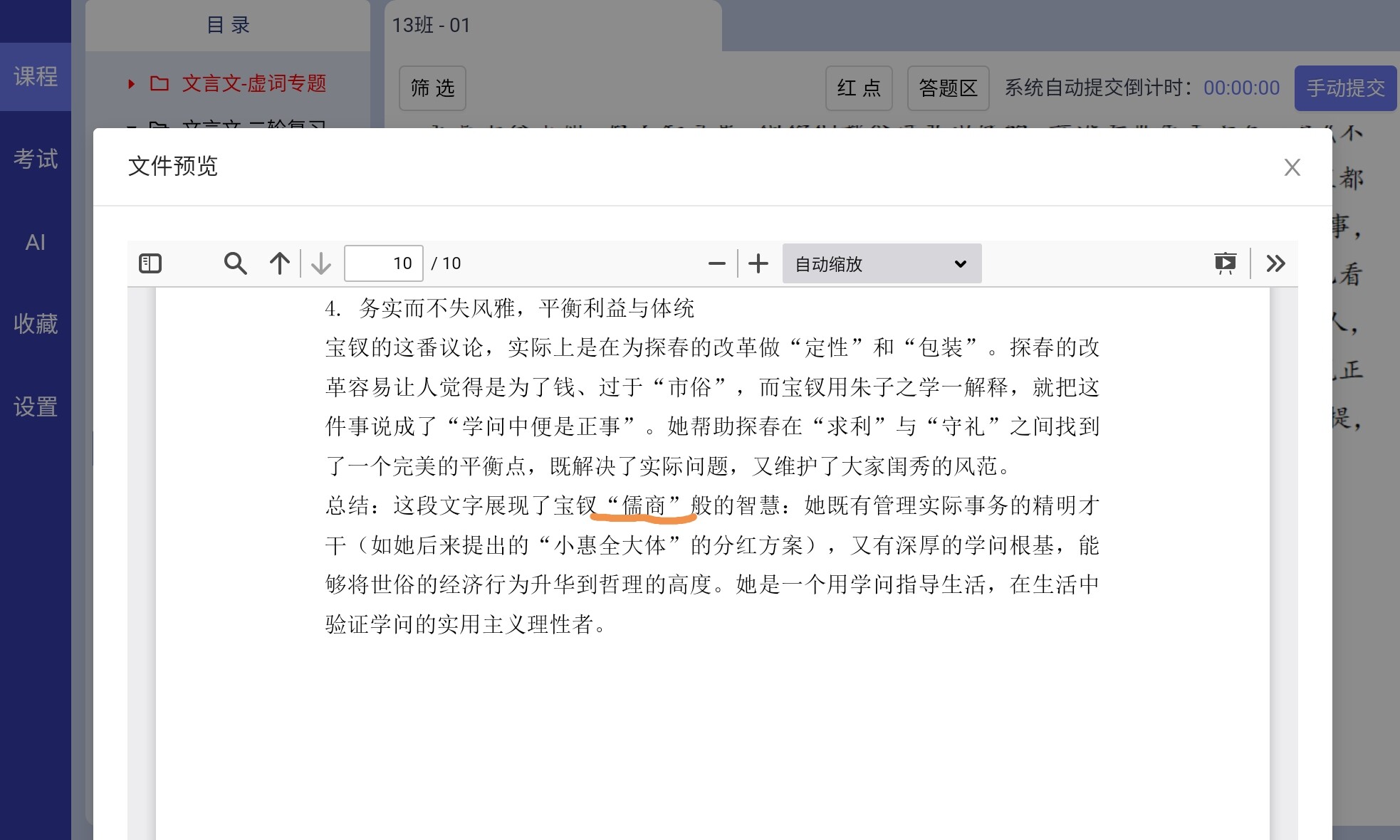This screenshot has height=840, width=1400.
Task: Open the AI sidebar section
Action: coord(36,242)
